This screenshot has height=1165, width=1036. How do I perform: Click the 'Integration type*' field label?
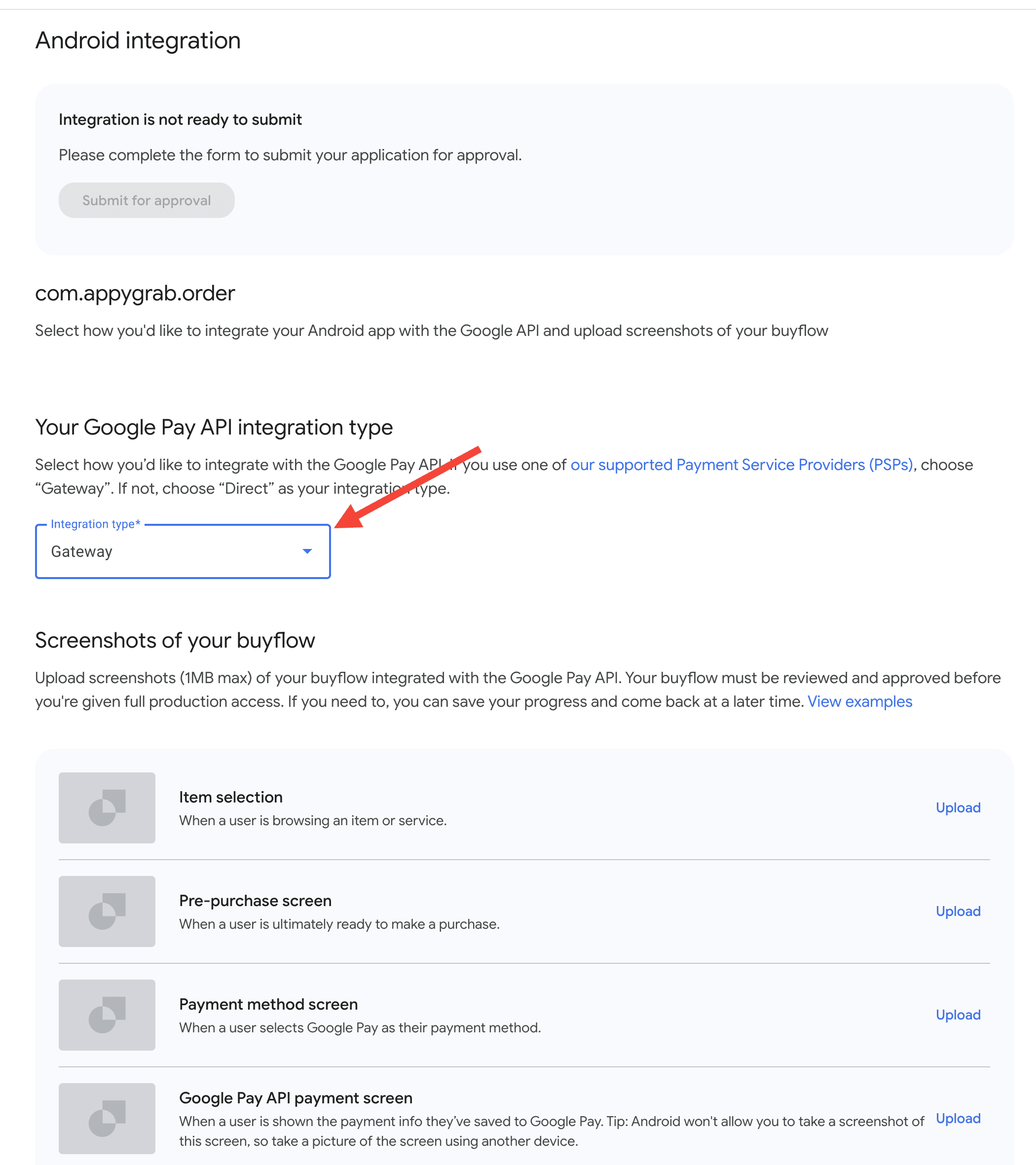point(96,524)
